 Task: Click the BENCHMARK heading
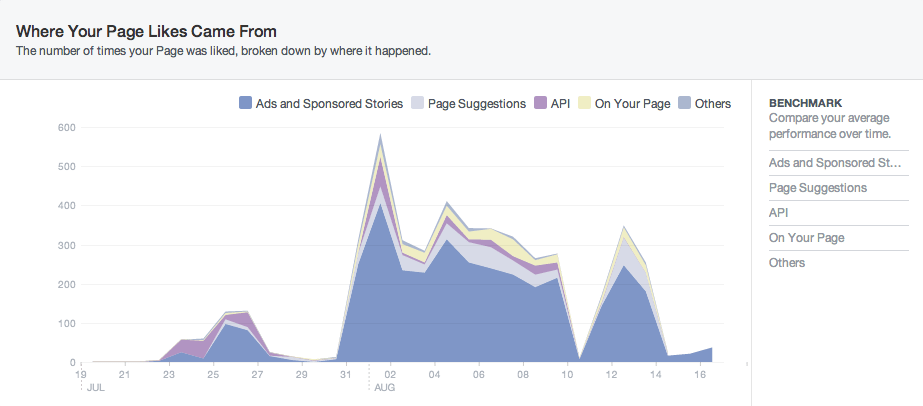point(805,103)
